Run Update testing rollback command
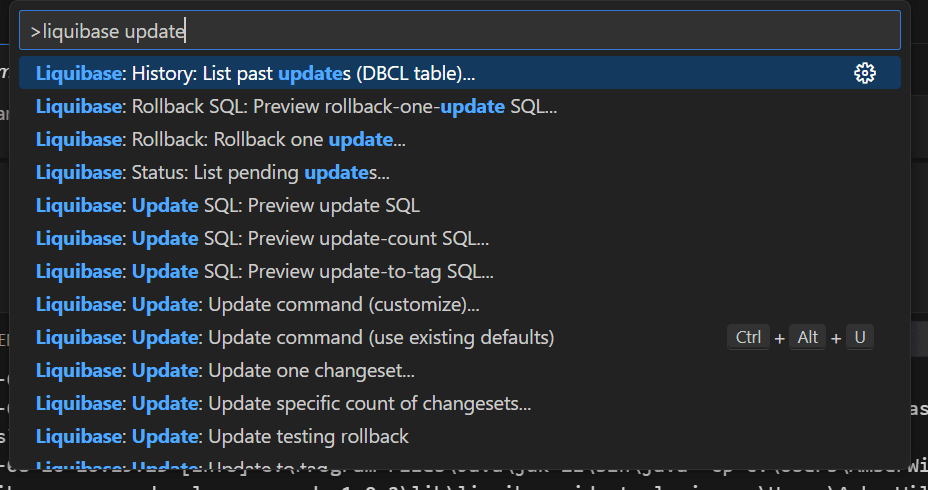 point(222,436)
